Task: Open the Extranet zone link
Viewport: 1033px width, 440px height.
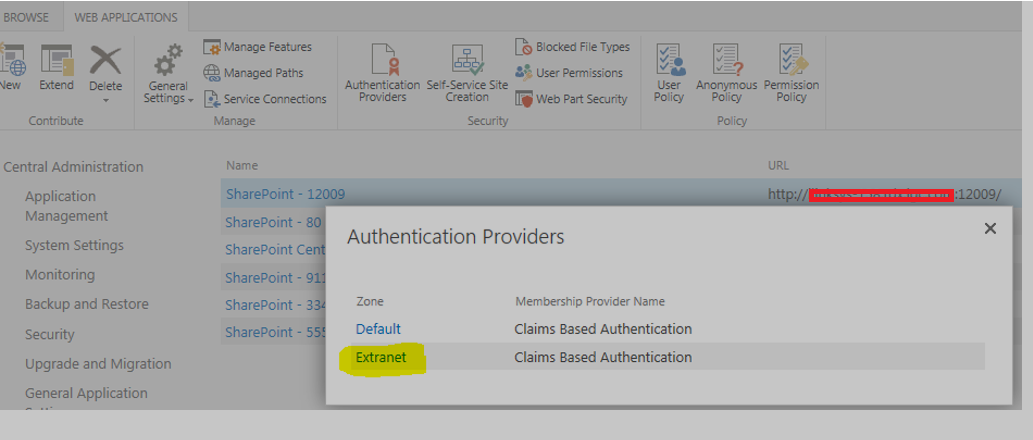Action: pos(381,358)
